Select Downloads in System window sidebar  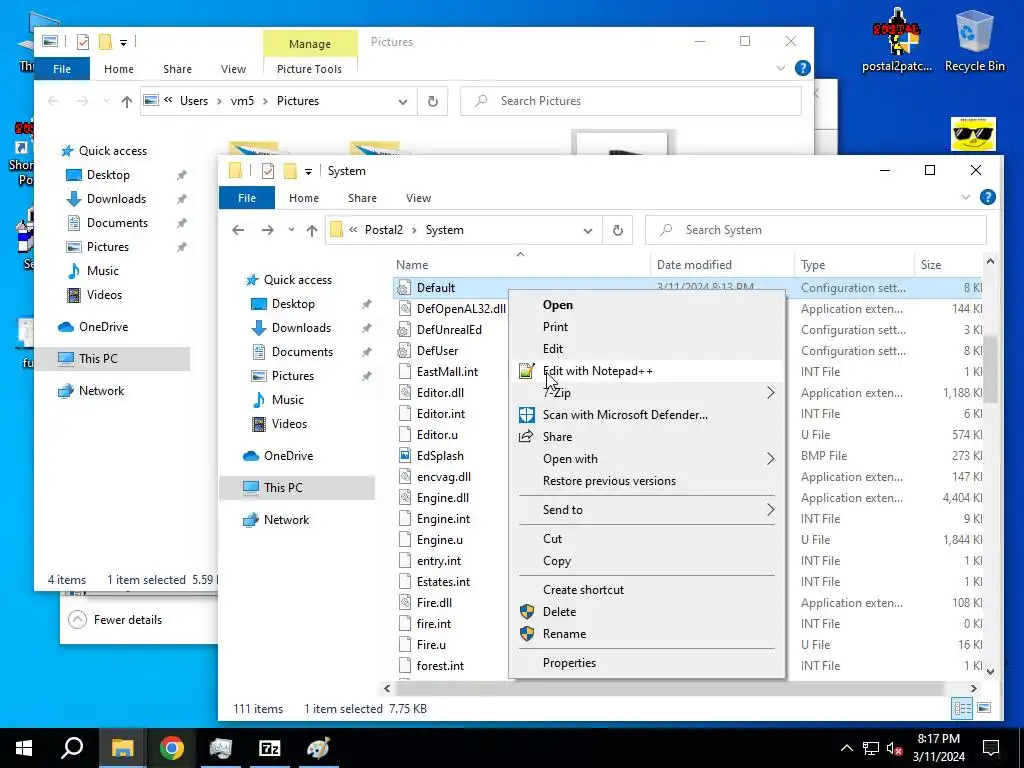click(301, 328)
